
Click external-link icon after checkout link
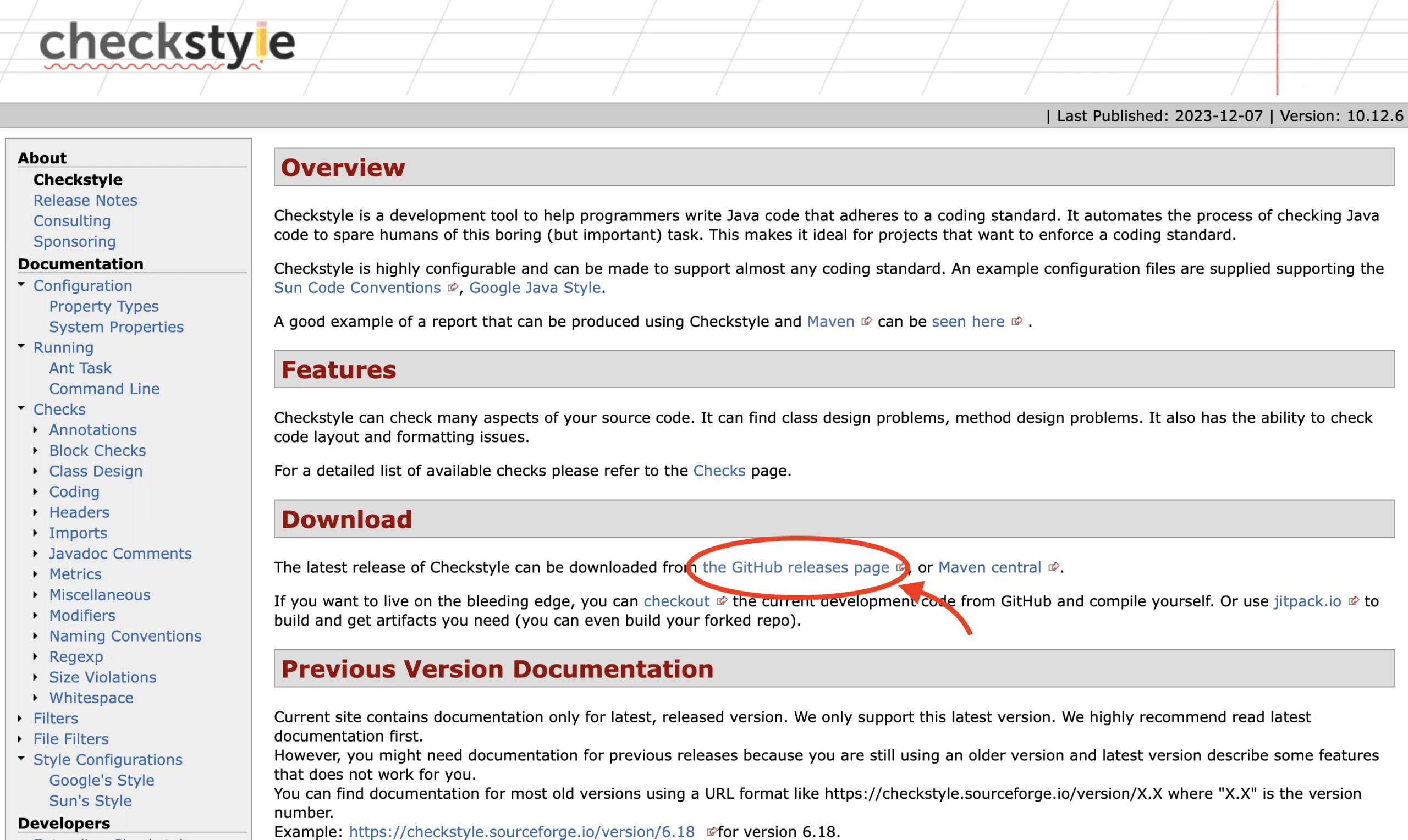coord(721,601)
